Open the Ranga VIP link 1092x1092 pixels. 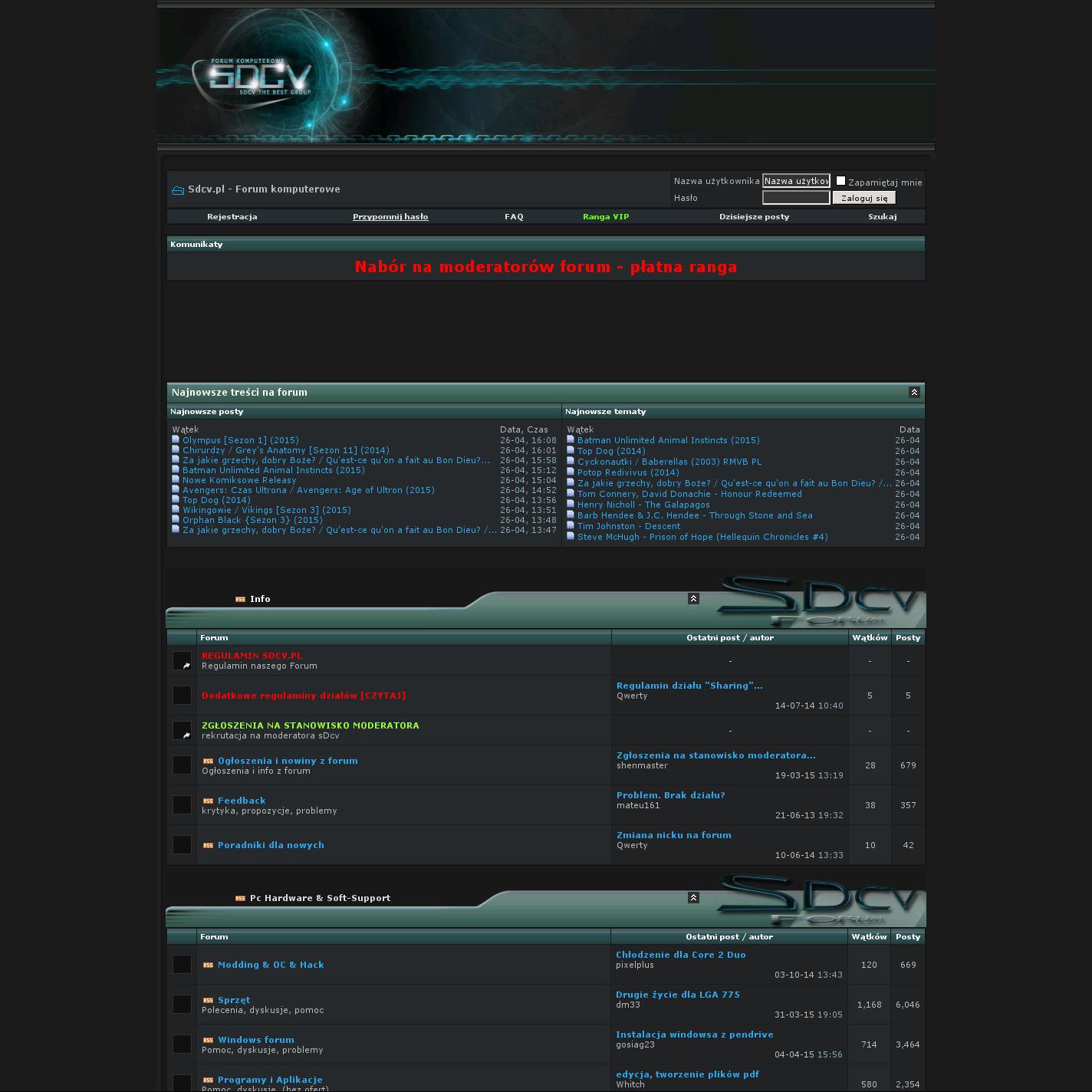coord(606,217)
